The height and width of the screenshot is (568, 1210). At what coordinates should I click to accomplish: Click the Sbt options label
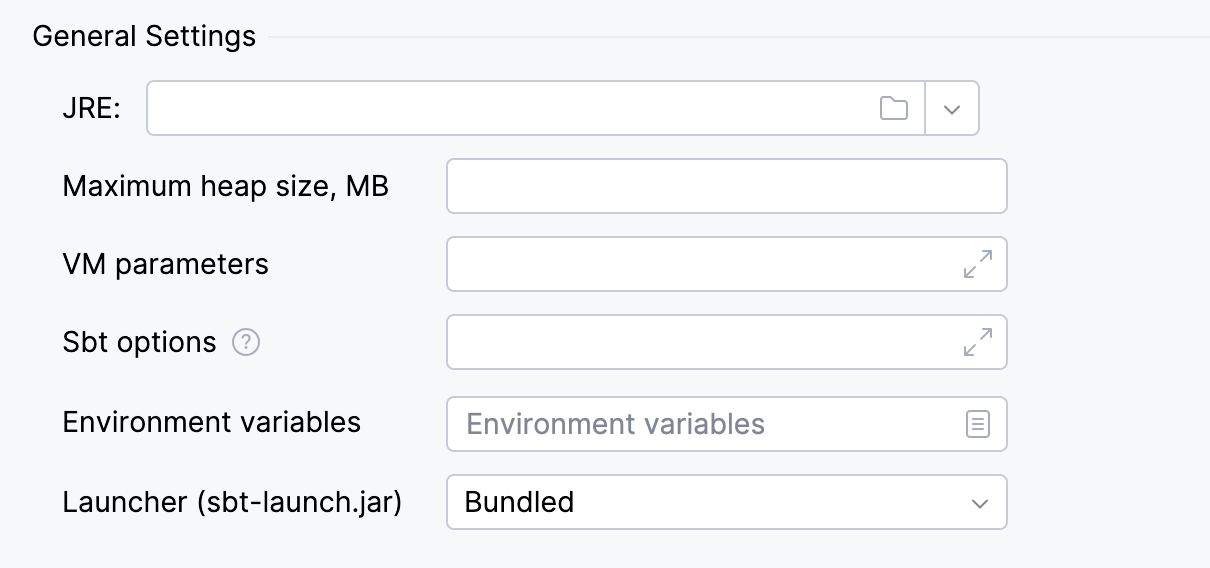[x=139, y=342]
